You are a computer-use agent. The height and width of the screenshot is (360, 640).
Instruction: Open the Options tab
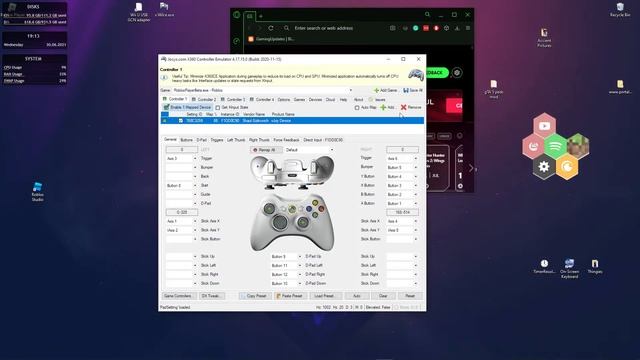tap(284, 100)
